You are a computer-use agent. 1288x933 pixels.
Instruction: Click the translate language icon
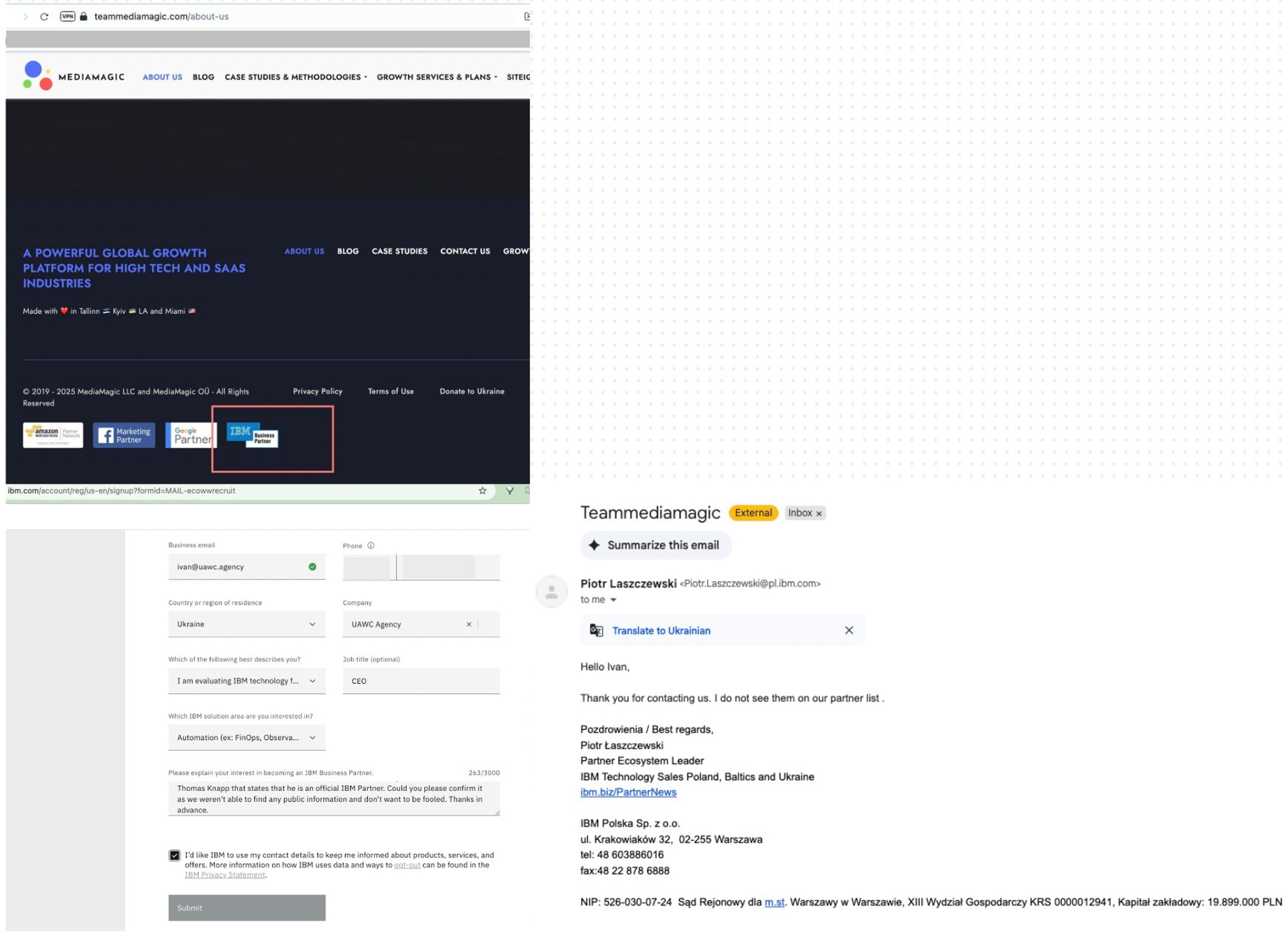click(x=596, y=631)
